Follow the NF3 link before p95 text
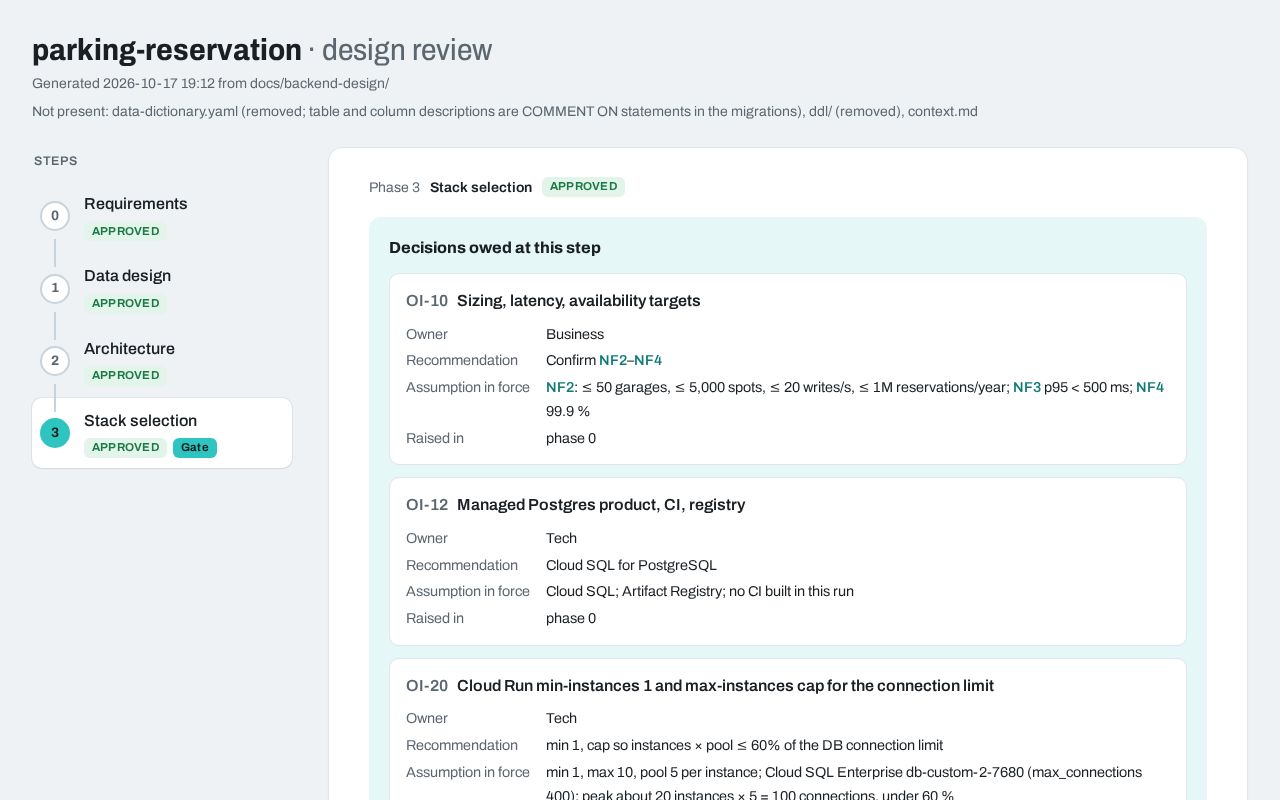The width and height of the screenshot is (1280, 800). pyautogui.click(x=1027, y=388)
